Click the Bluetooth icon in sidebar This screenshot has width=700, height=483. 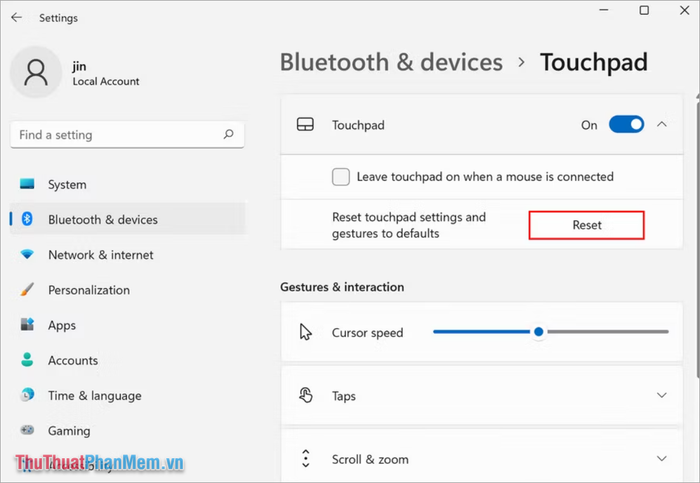click(27, 219)
